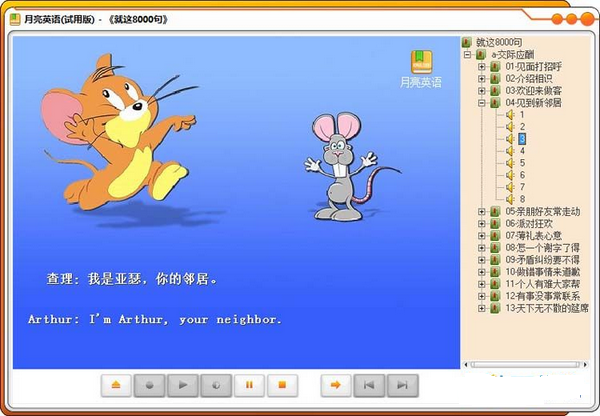Skip to the previous sentence
600x416 pixels.
coord(370,384)
